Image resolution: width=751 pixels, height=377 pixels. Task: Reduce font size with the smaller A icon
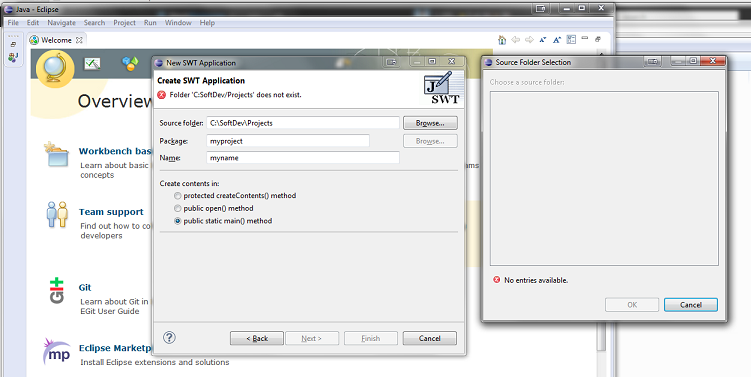(x=543, y=40)
